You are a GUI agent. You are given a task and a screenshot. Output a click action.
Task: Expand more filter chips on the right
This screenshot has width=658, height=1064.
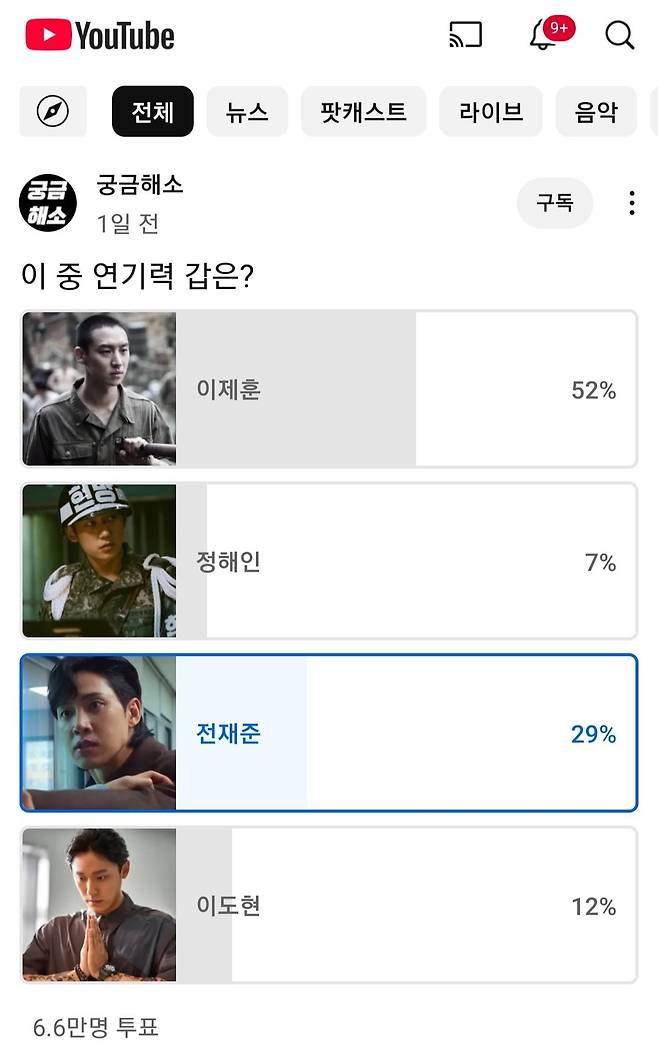pyautogui.click(x=652, y=112)
